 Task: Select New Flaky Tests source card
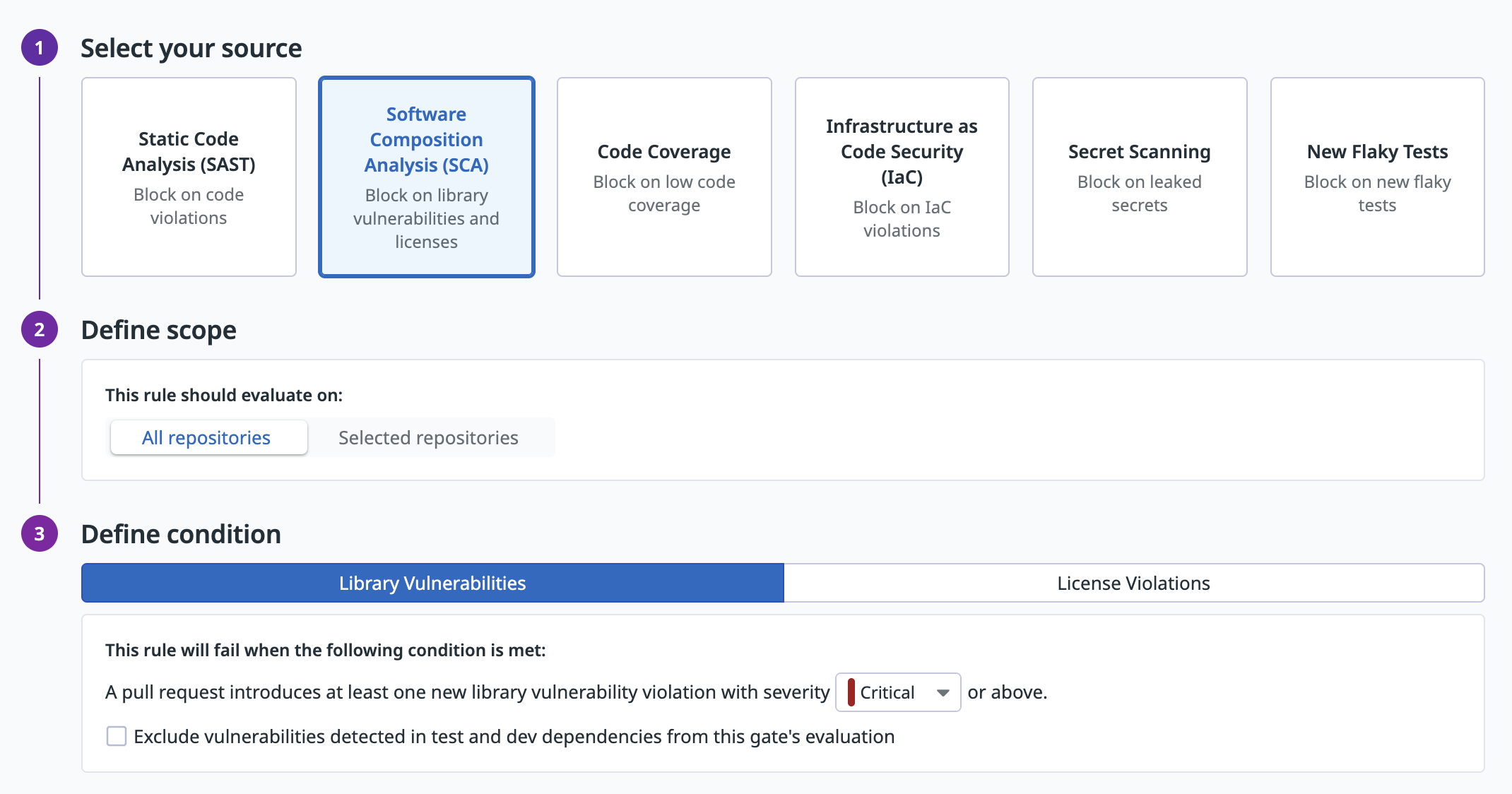1377,177
